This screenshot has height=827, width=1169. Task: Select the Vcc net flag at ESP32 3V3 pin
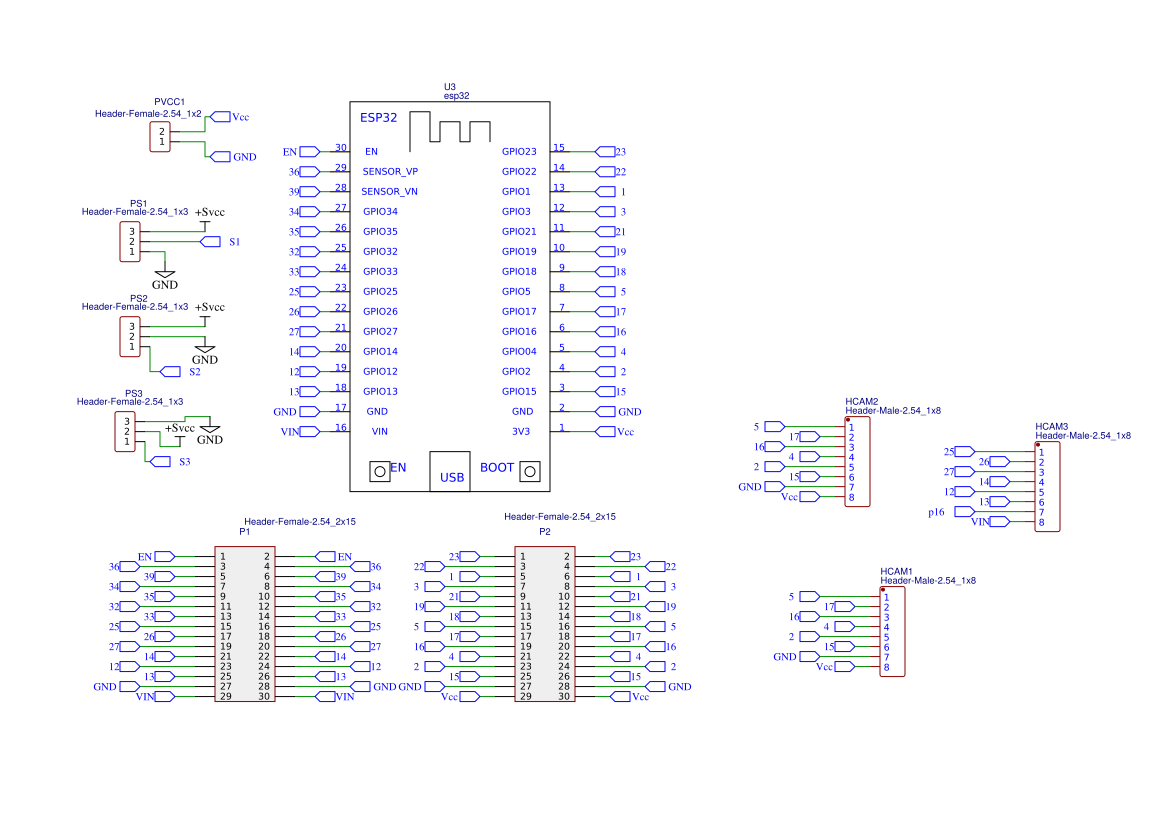(x=605, y=432)
